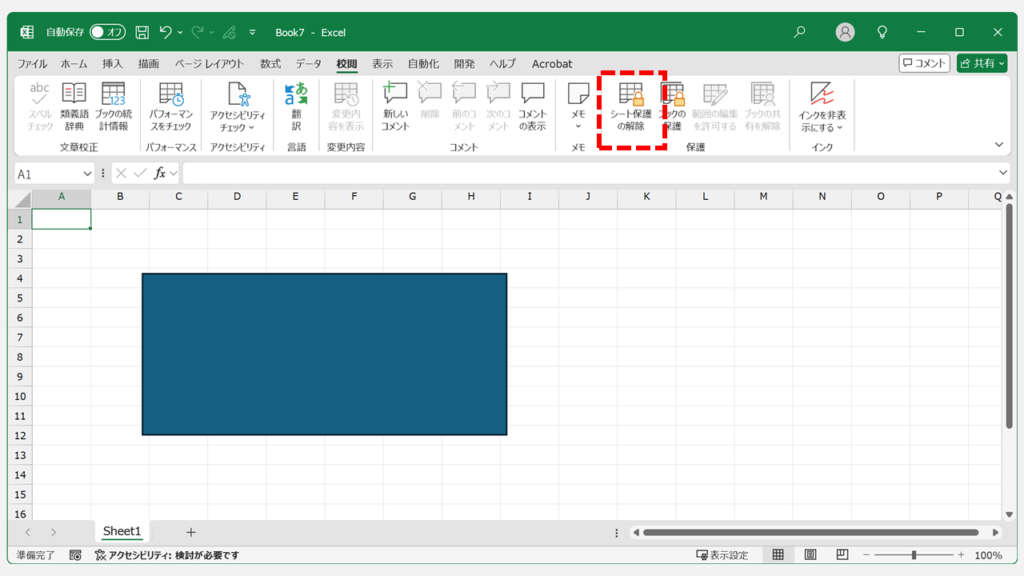This screenshot has width=1024, height=576.
Task: Click the 共有 share button
Action: (982, 63)
